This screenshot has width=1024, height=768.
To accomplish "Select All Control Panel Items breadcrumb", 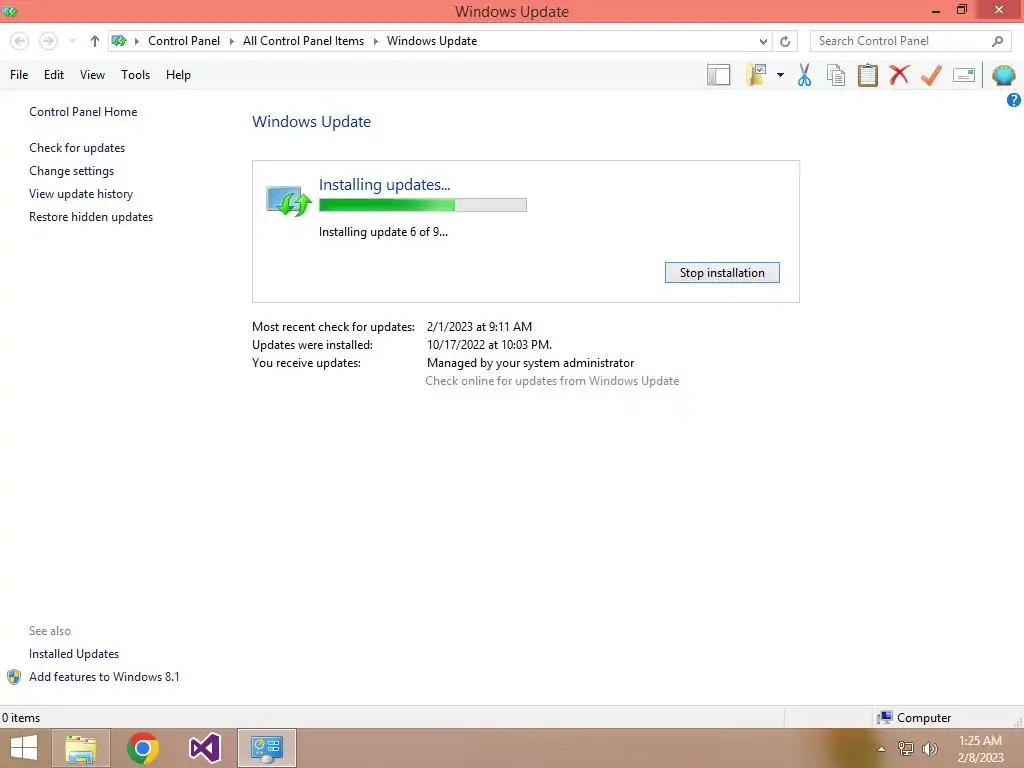I will [304, 40].
